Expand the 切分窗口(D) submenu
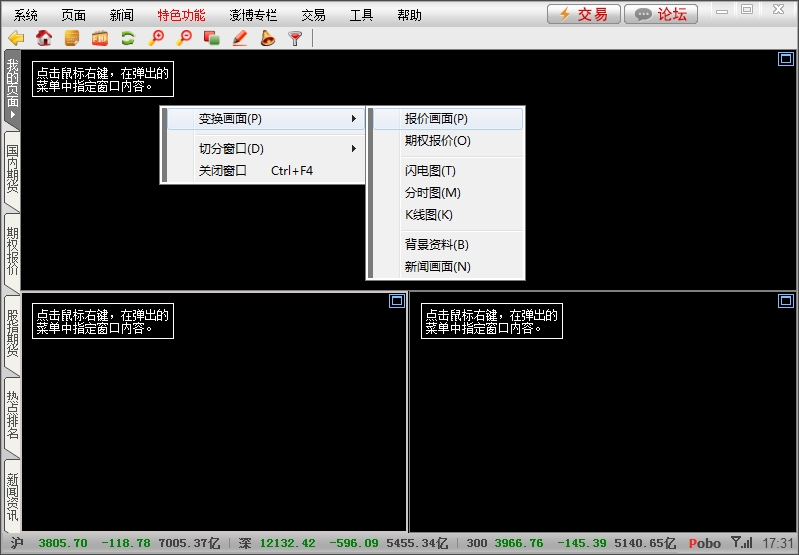Image resolution: width=799 pixels, height=555 pixels. [x=266, y=149]
